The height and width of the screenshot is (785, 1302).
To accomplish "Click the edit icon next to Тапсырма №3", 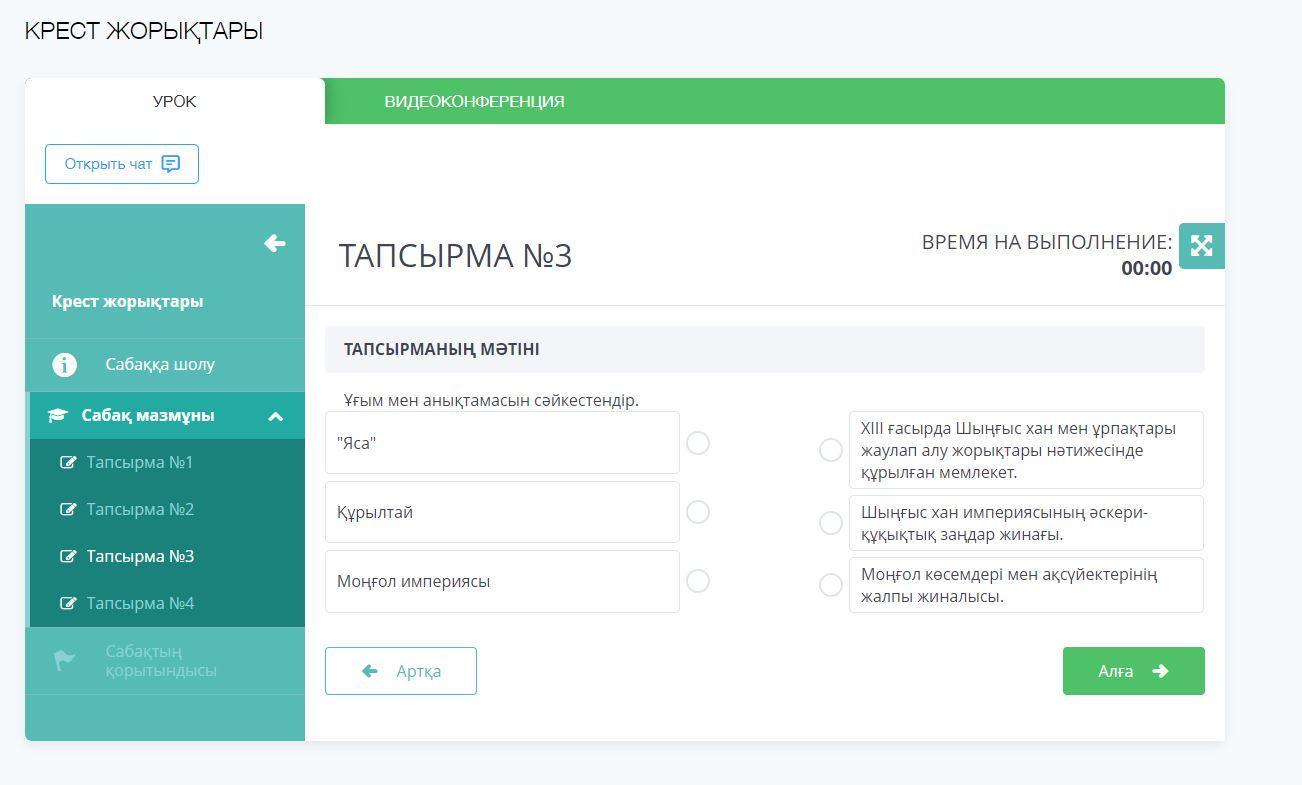I will (68, 556).
